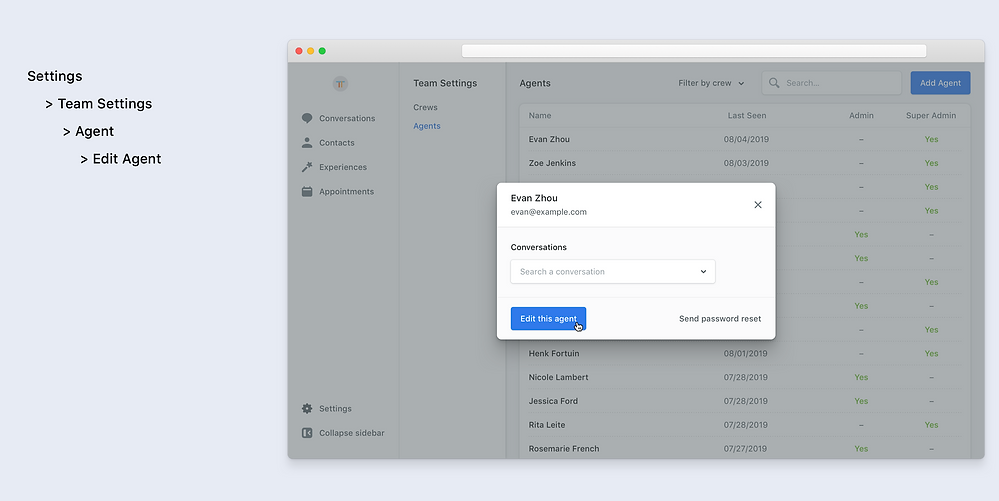Open Appointments via its calendar icon
Viewport: 999px width, 501px height.
(307, 191)
